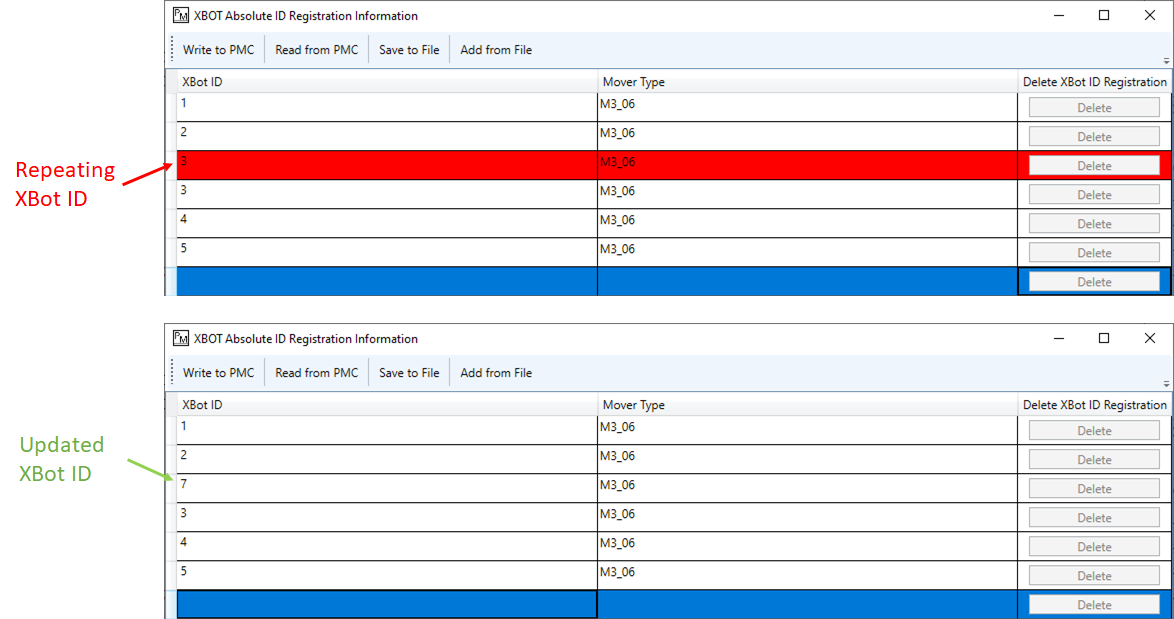This screenshot has height=619, width=1174.
Task: Click XBot ID column header in top window
Action: [x=386, y=82]
